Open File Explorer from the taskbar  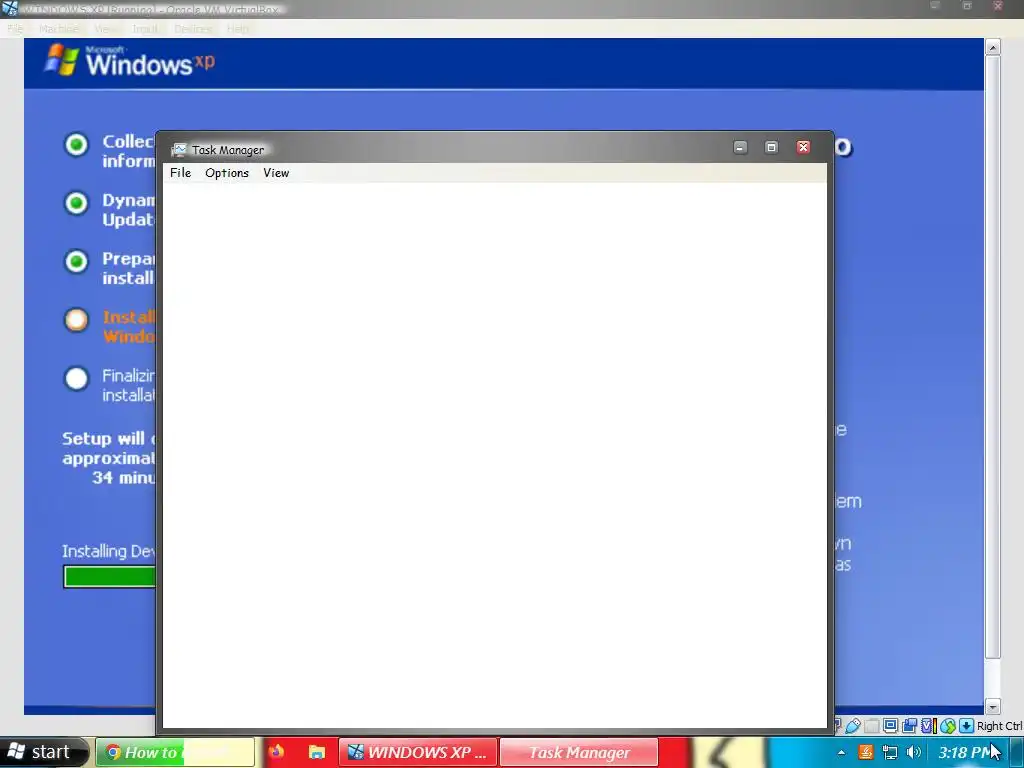click(317, 752)
